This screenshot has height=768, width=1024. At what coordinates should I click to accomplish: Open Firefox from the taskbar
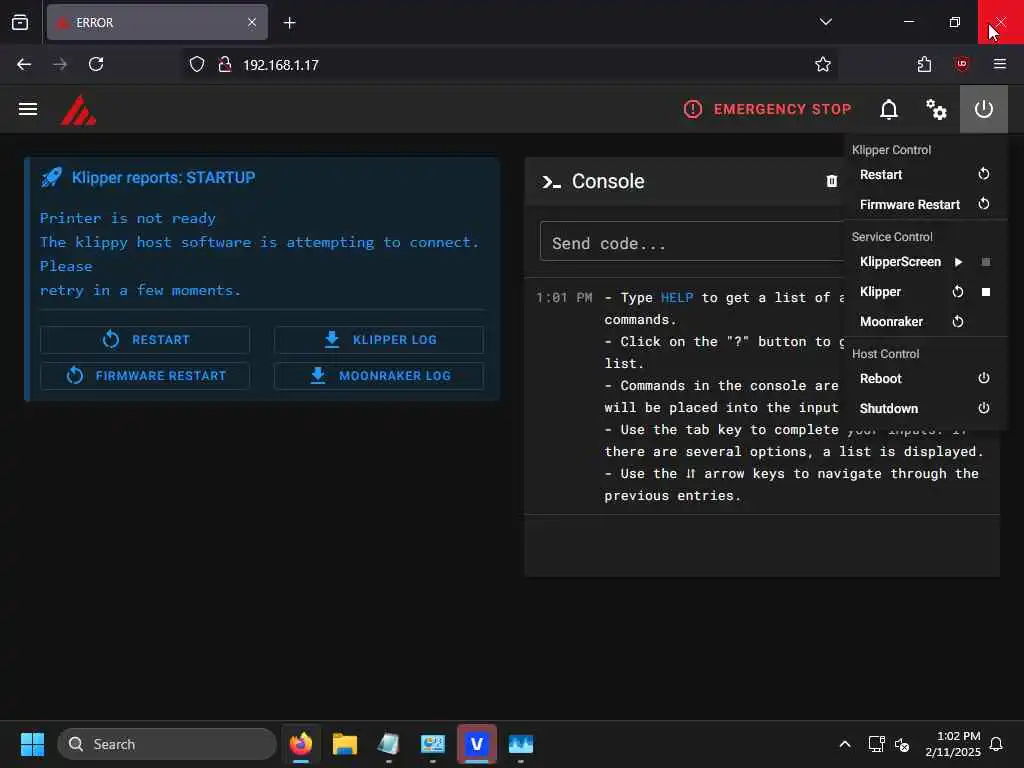click(301, 744)
